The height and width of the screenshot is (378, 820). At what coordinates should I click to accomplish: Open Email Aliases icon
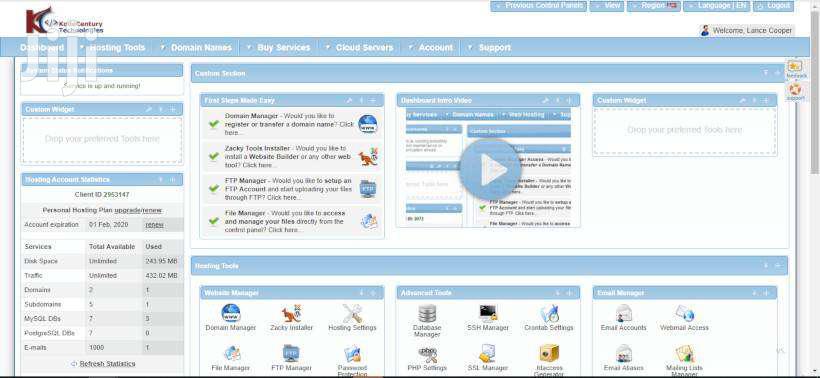pyautogui.click(x=624, y=353)
